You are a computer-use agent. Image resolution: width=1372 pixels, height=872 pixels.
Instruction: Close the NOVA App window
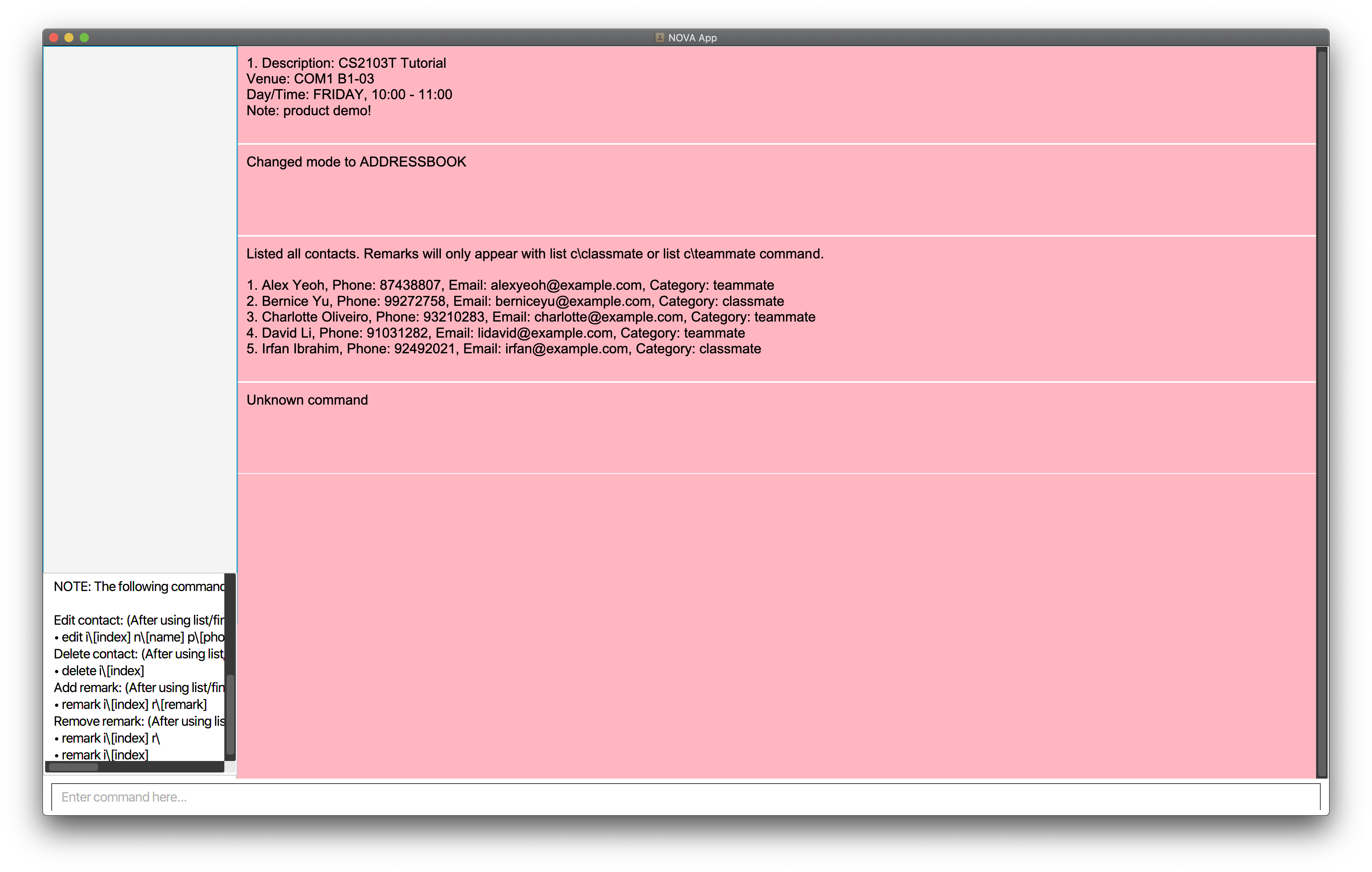(x=54, y=38)
